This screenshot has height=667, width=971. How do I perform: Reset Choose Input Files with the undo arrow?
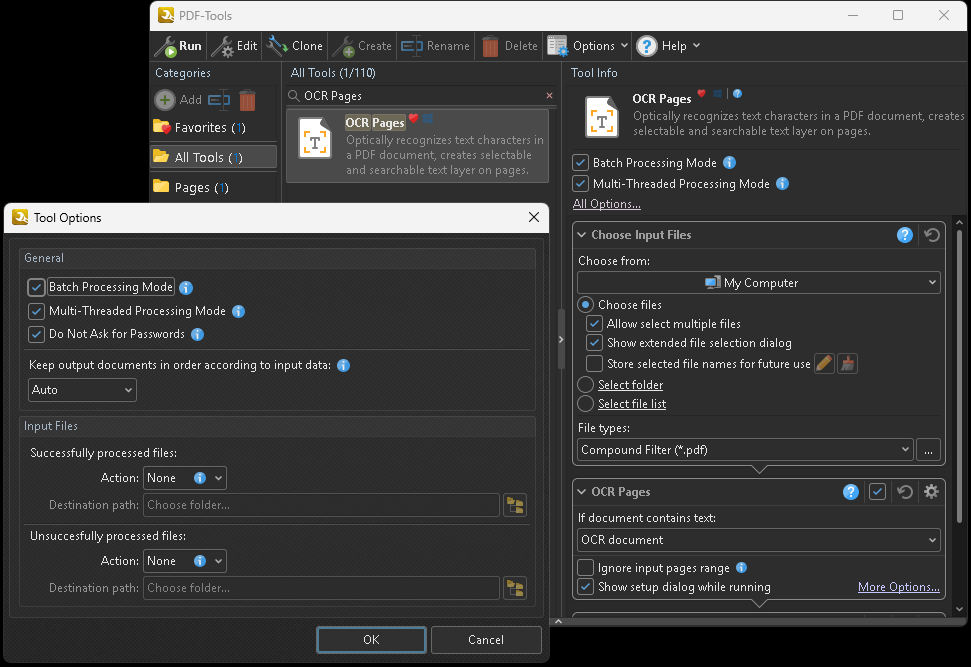pos(931,234)
